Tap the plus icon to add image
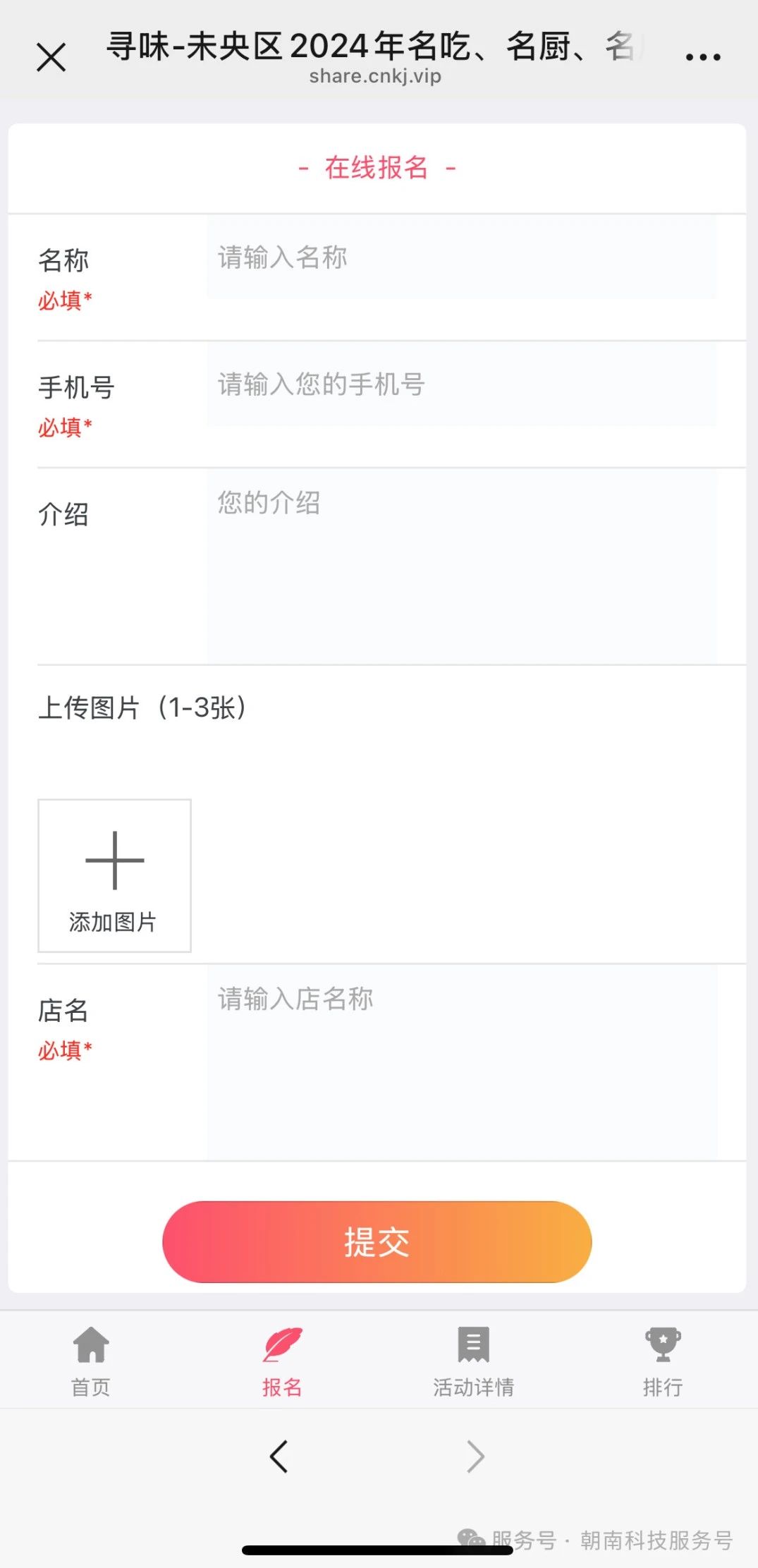The height and width of the screenshot is (1568, 758). coord(114,860)
